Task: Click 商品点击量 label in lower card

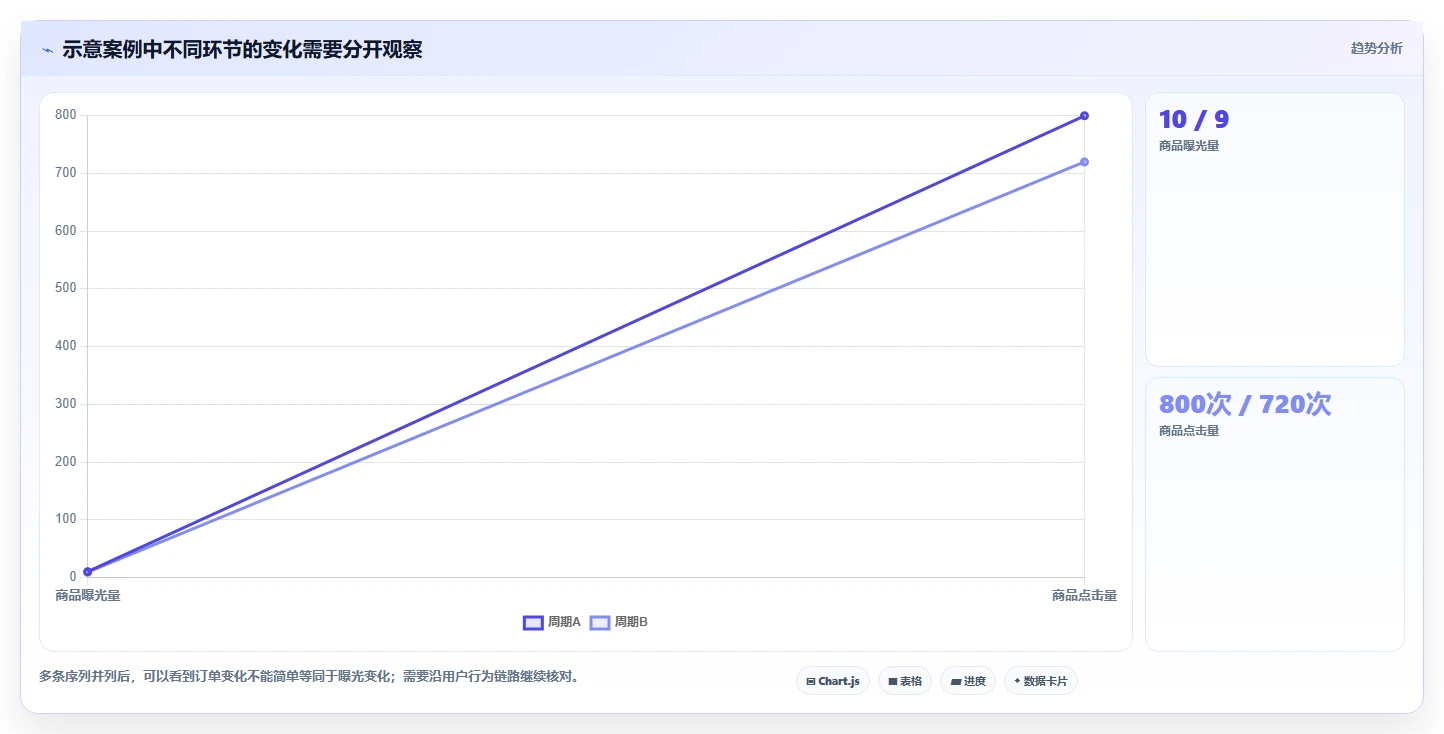Action: 1189,431
